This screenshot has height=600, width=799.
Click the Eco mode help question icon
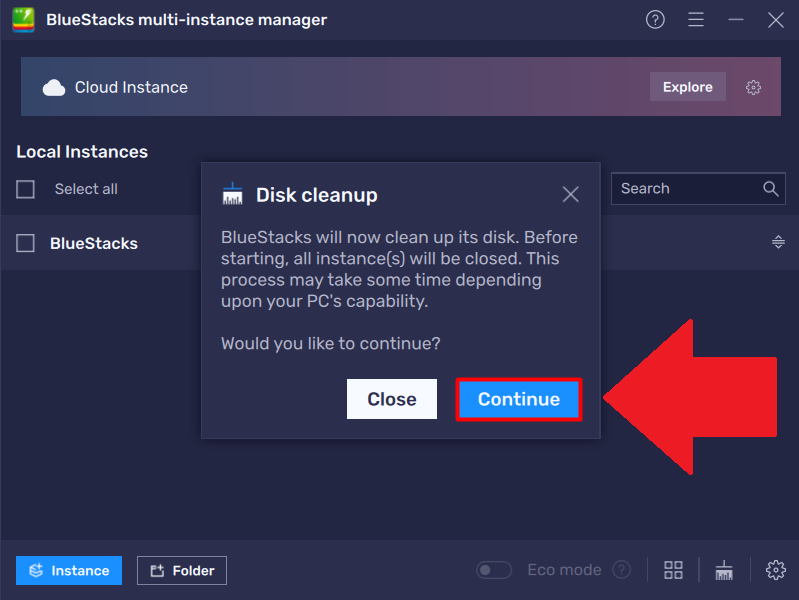point(622,570)
